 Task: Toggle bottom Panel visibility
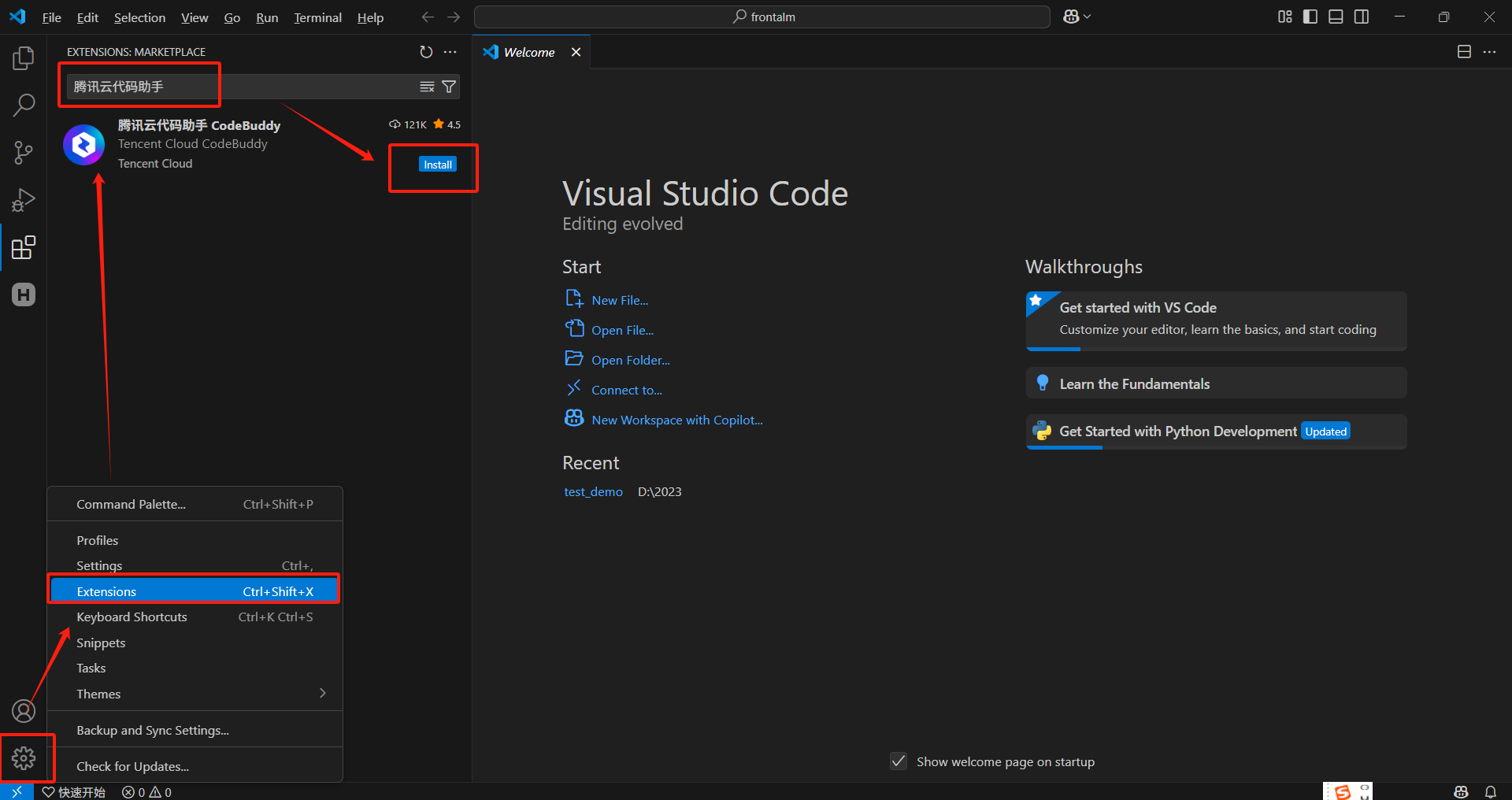(x=1336, y=17)
